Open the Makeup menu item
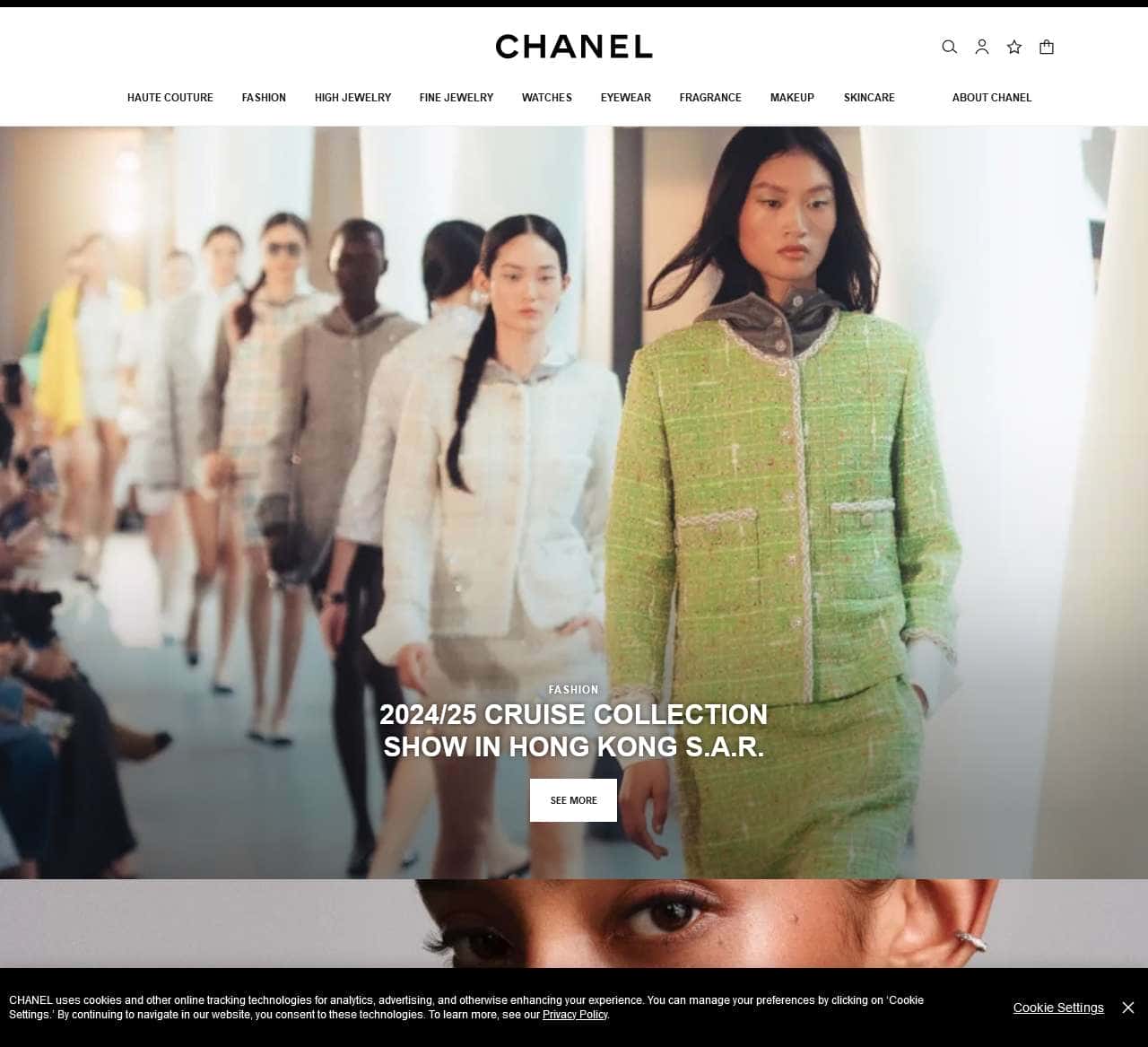The image size is (1148, 1047). point(792,97)
